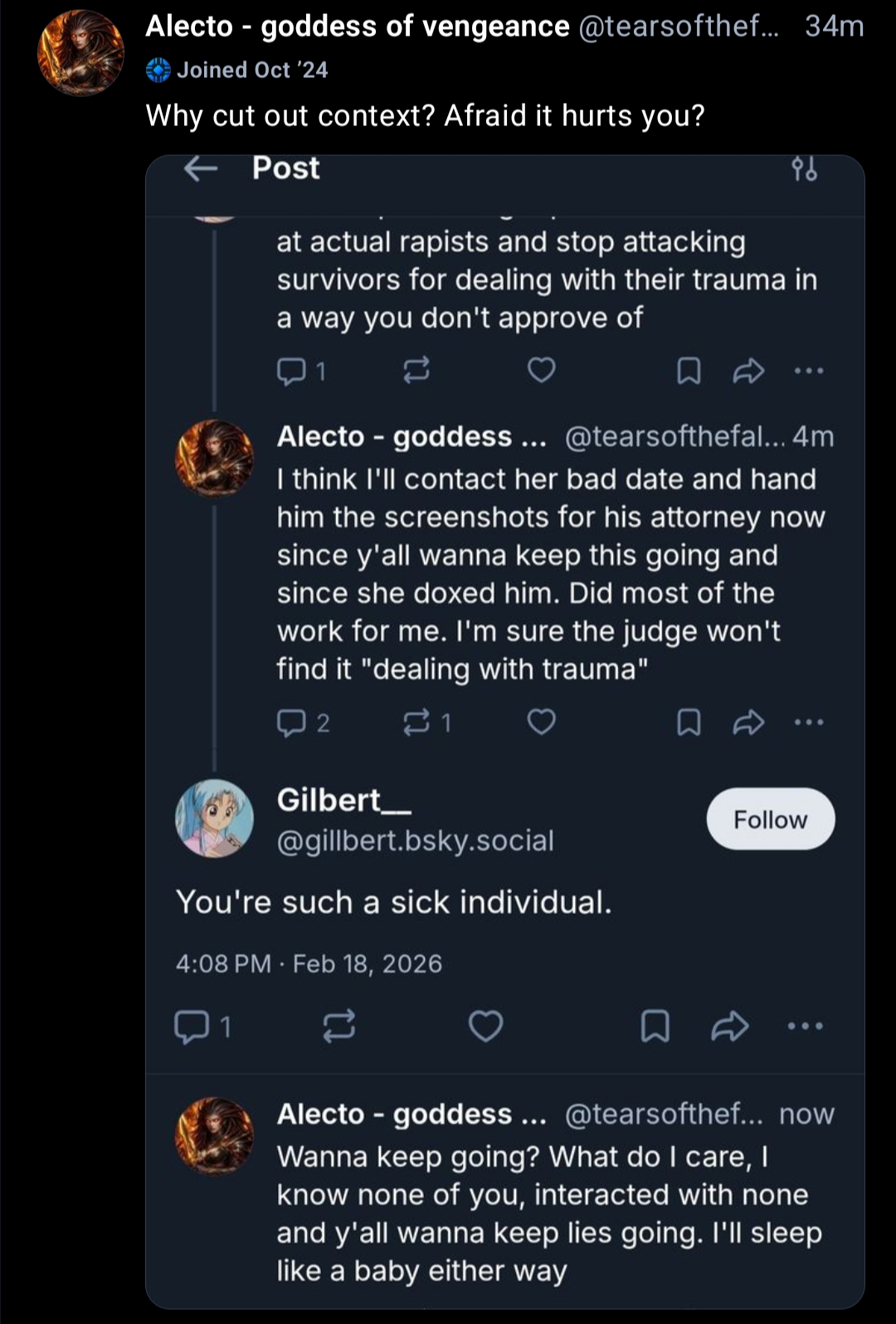Open more options on 'bad date' post
Viewport: 896px width, 1324px height.
pos(809,723)
